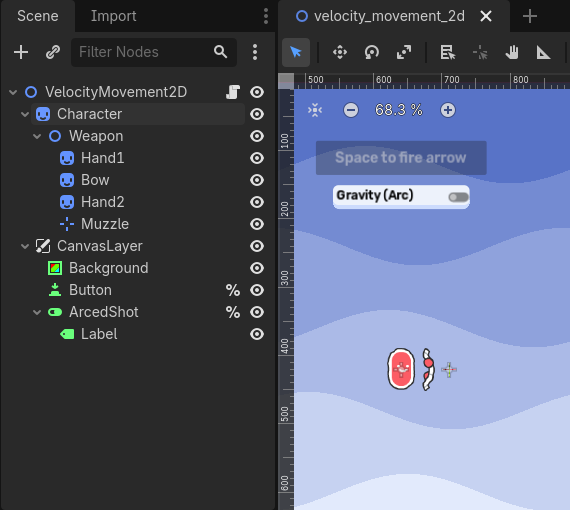This screenshot has width=570, height=510.
Task: Focus the Filter Nodes search field
Action: [154, 52]
